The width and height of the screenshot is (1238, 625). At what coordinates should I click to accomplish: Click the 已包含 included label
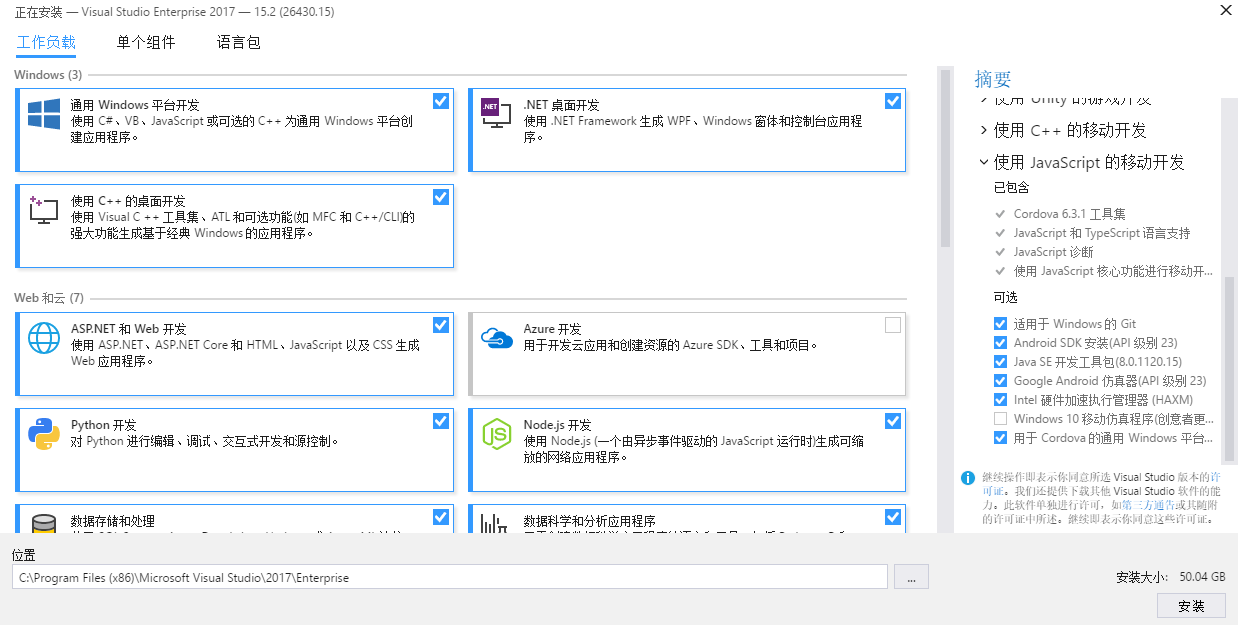point(1011,188)
